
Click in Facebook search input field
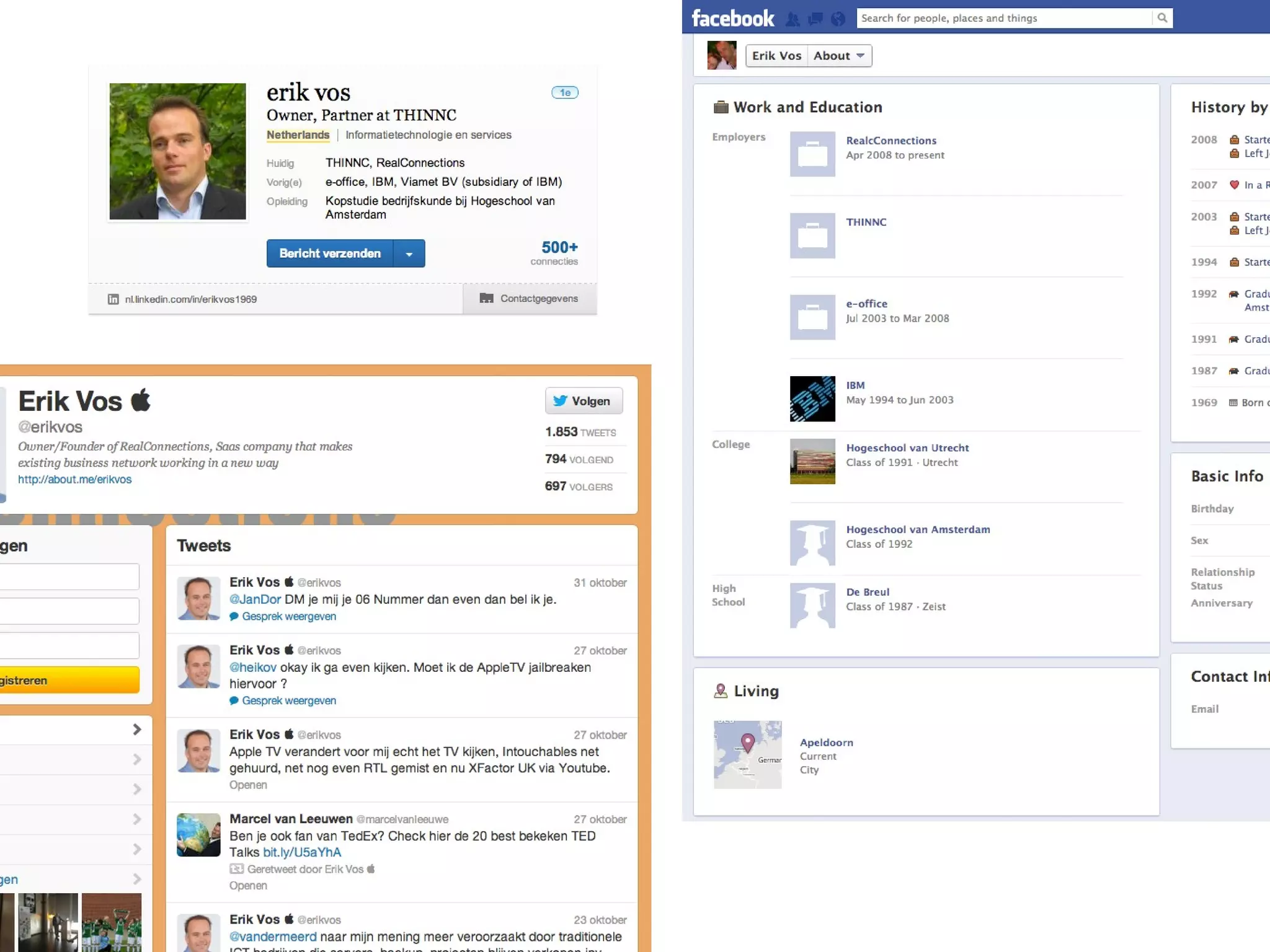[x=1003, y=18]
